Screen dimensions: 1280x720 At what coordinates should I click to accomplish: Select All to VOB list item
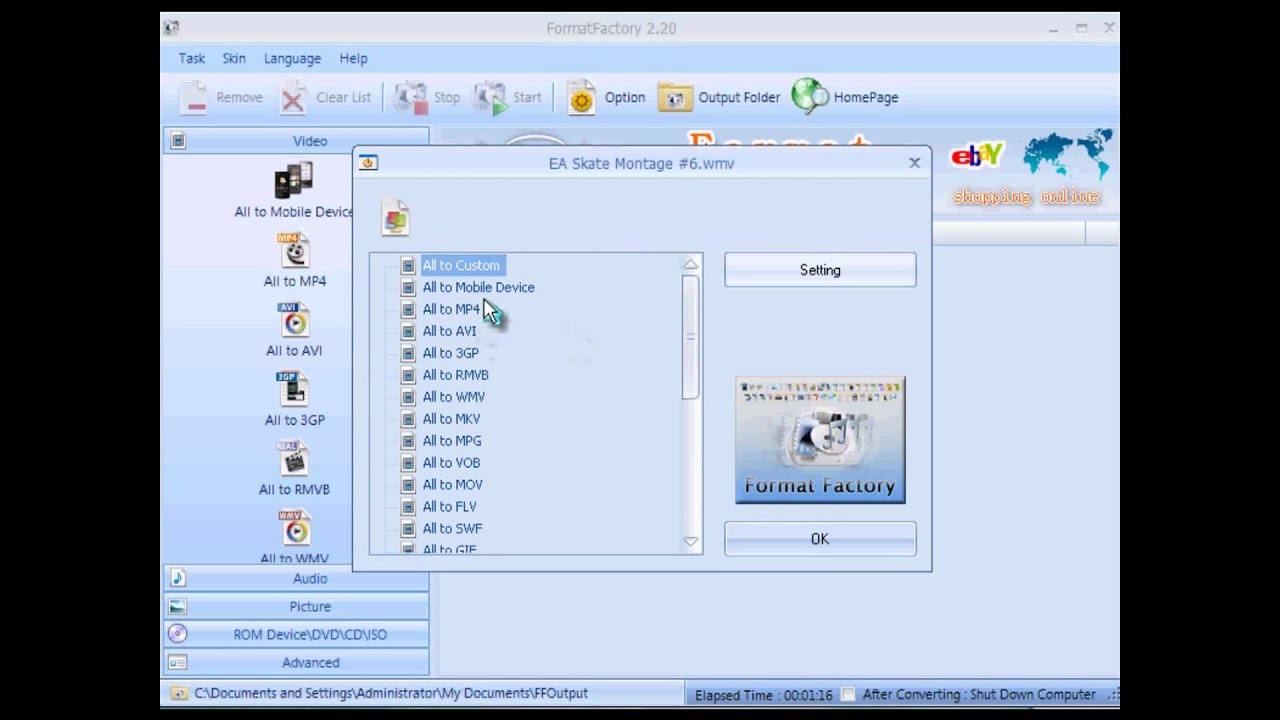tap(451, 463)
